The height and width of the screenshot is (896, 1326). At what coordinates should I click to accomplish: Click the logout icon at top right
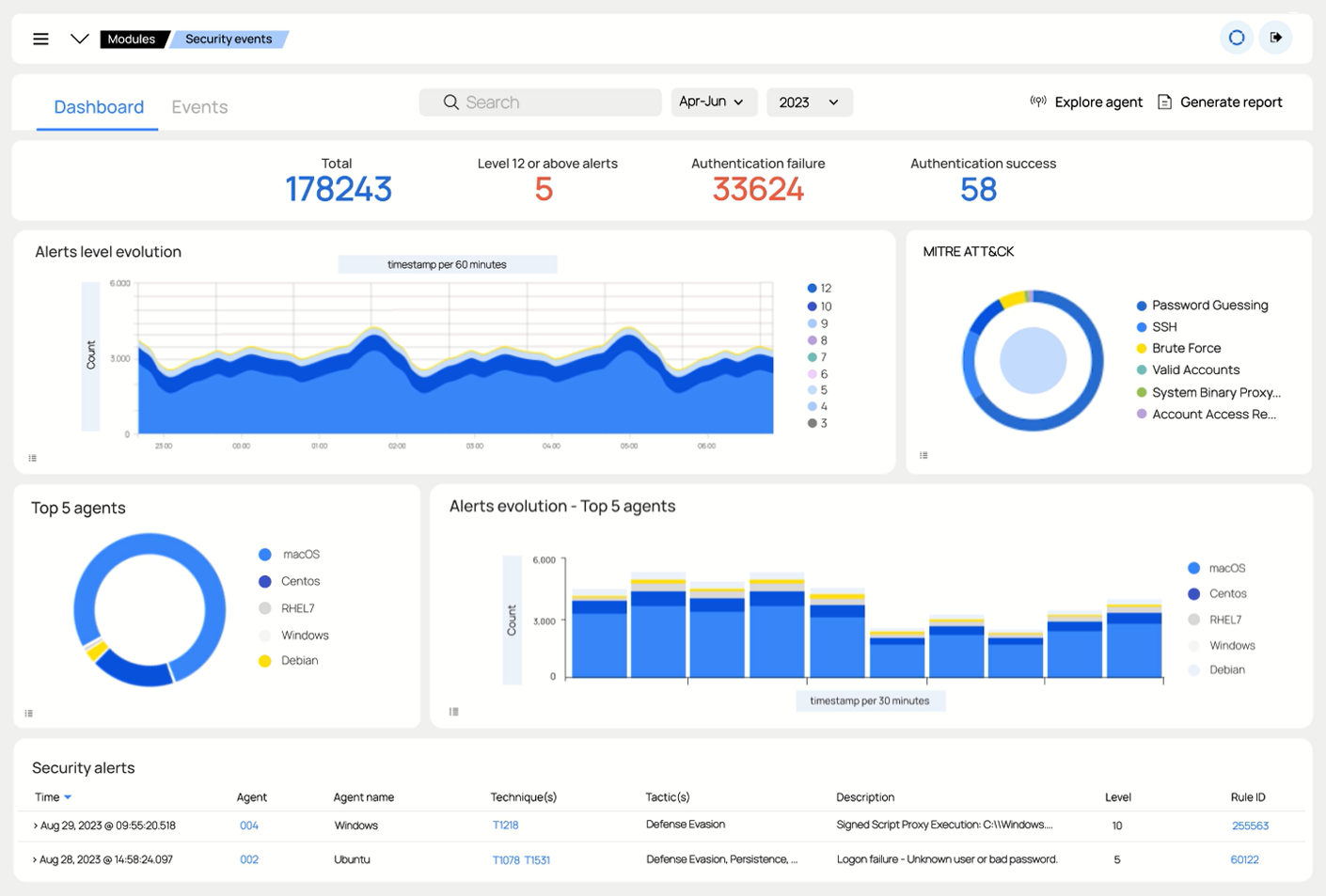[1276, 38]
